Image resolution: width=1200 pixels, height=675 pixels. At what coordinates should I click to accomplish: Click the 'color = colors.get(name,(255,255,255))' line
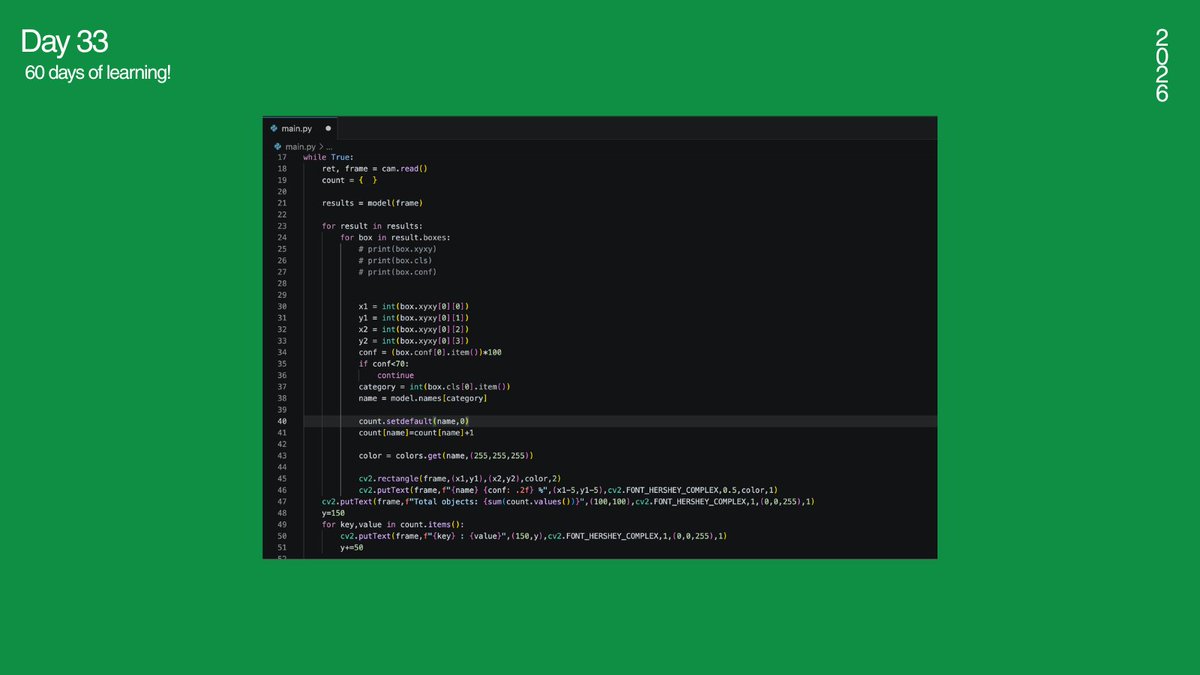(446, 456)
